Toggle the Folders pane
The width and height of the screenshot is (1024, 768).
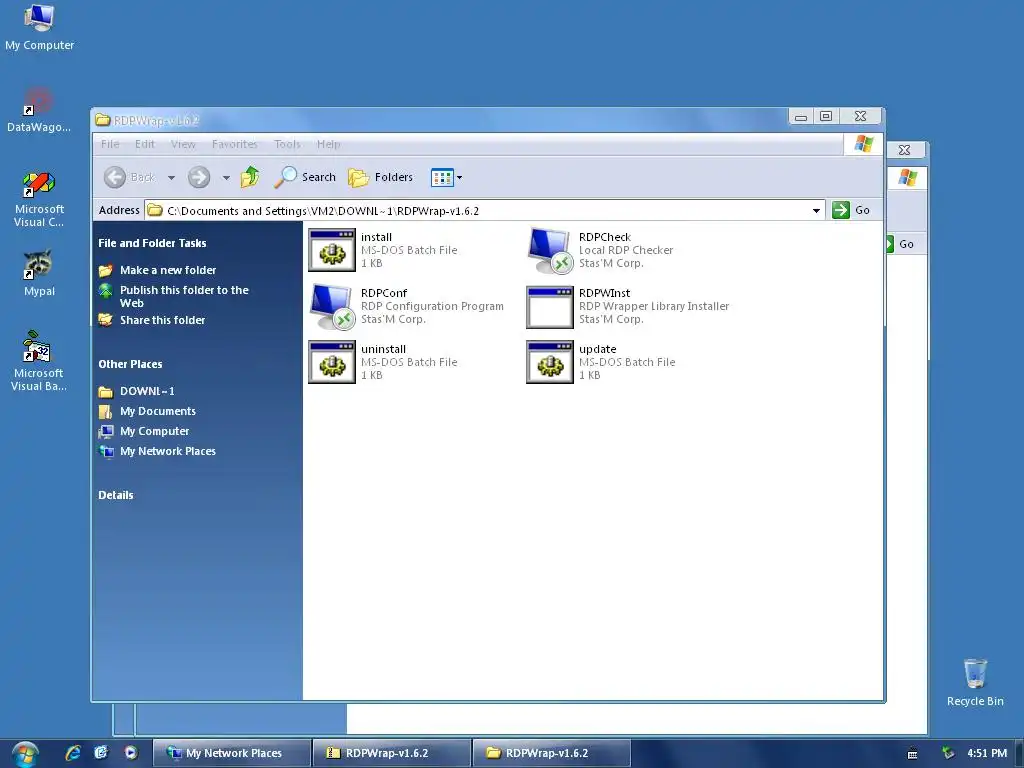coord(381,177)
